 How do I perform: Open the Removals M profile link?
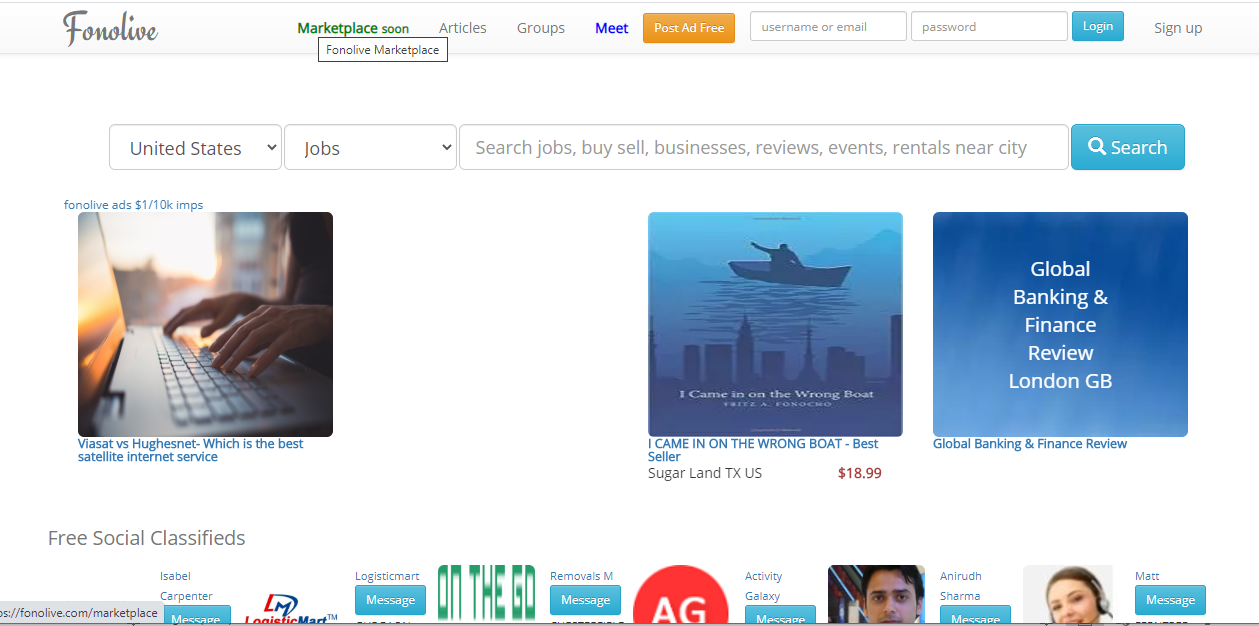(581, 576)
